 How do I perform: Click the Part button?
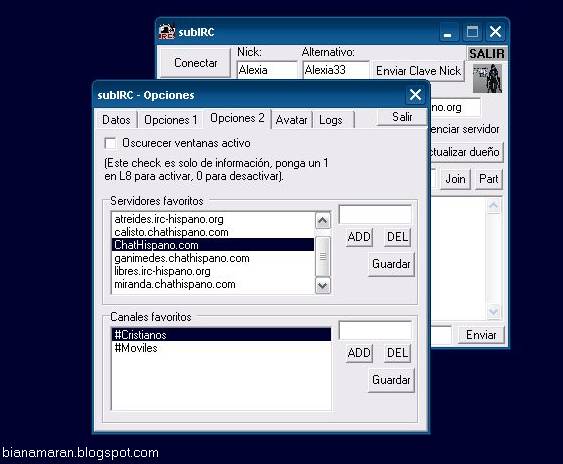coord(489,179)
